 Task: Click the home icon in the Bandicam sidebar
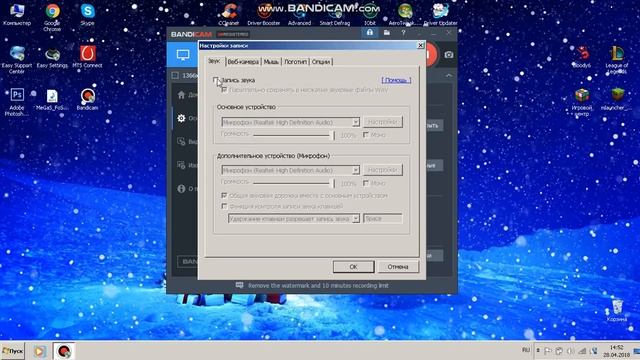click(181, 95)
